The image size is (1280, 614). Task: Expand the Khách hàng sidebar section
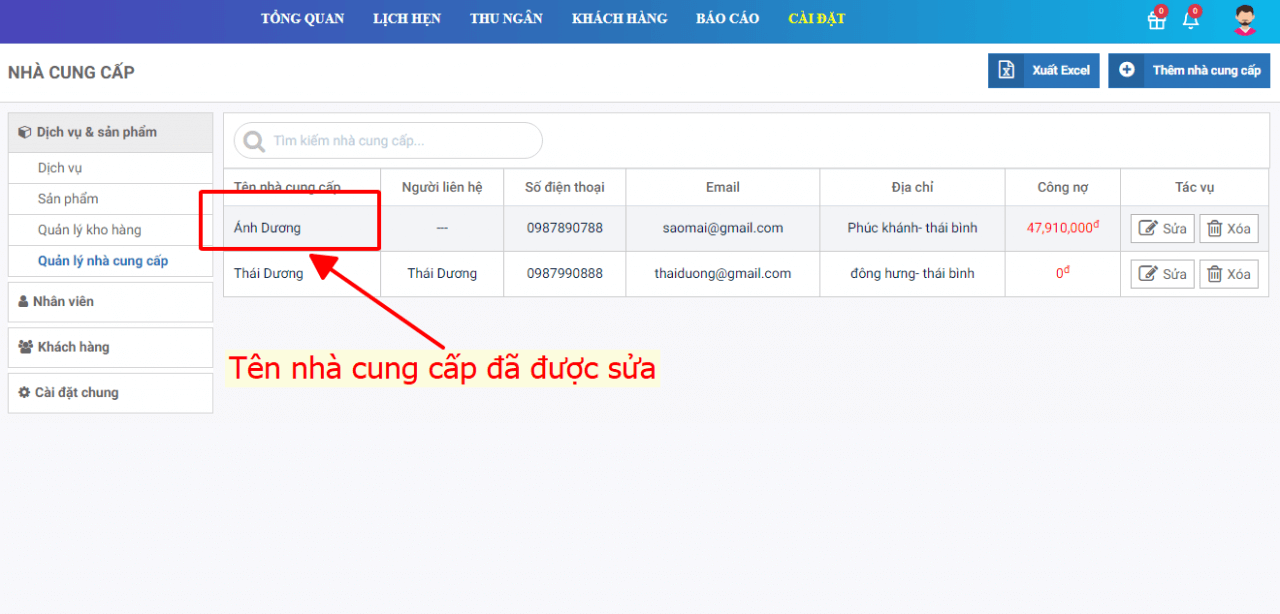110,347
